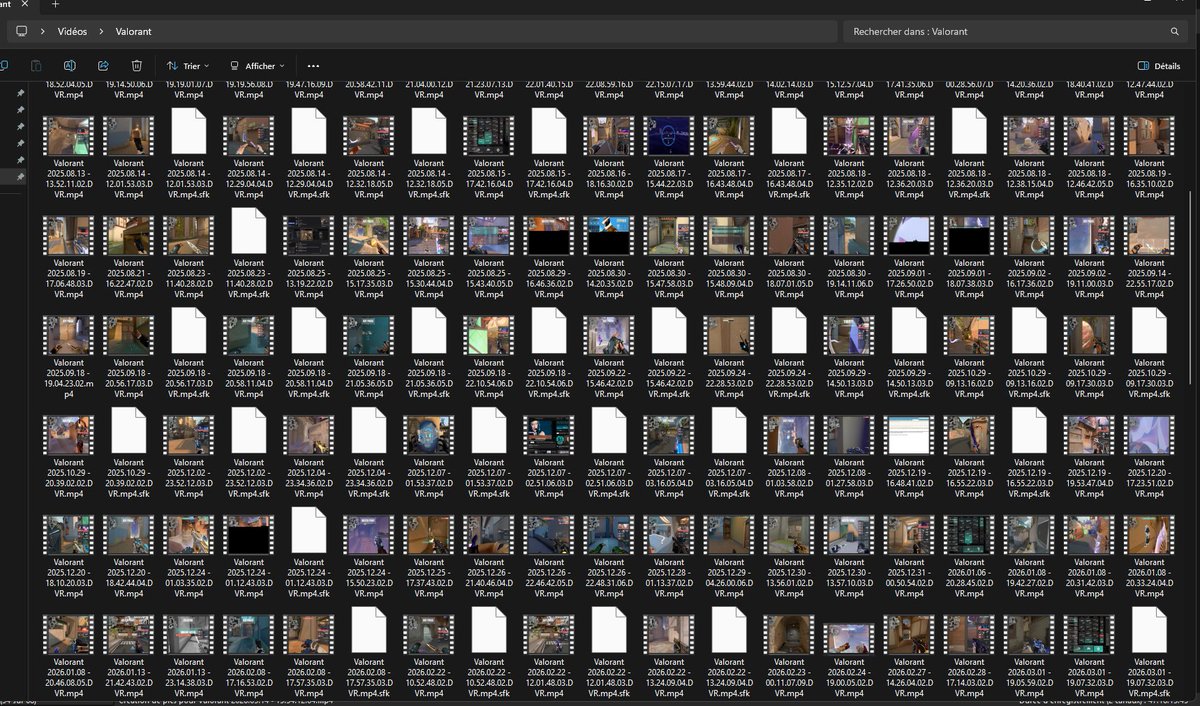
Task: Click file name 2025.08.21 - 16.22.47.02.DVR.mp4
Action: tap(129, 278)
